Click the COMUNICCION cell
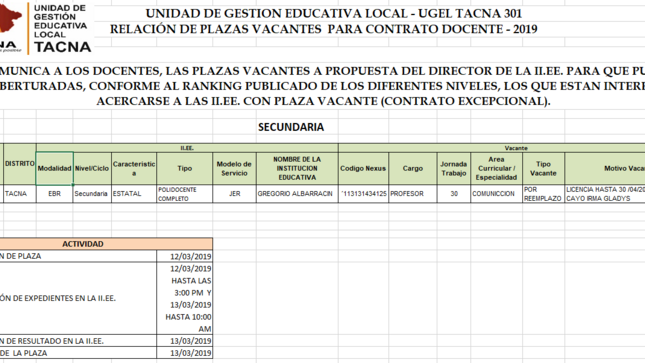Screen dimensions: 645x363 click(x=497, y=194)
